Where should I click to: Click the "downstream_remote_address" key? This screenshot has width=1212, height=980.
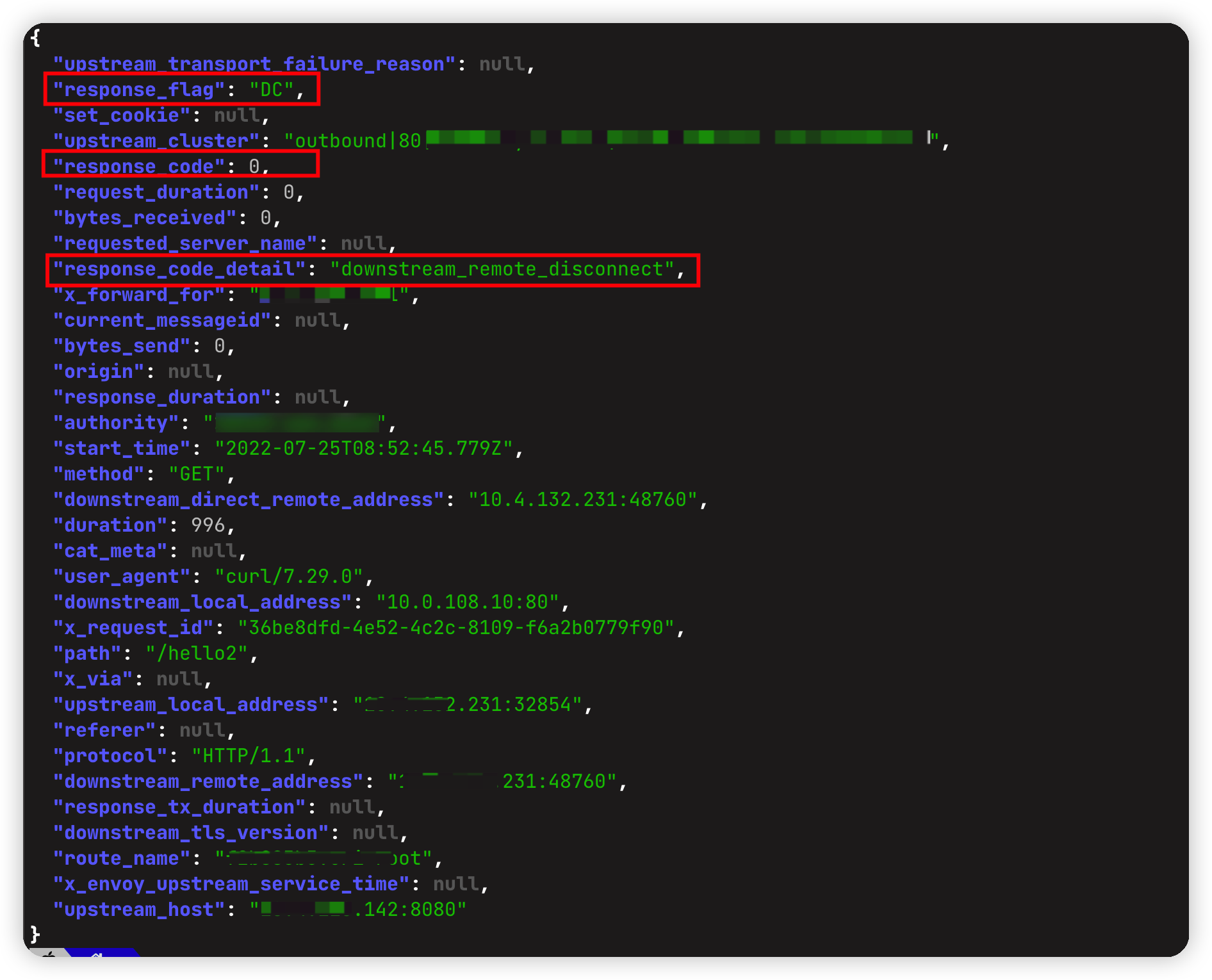click(208, 781)
